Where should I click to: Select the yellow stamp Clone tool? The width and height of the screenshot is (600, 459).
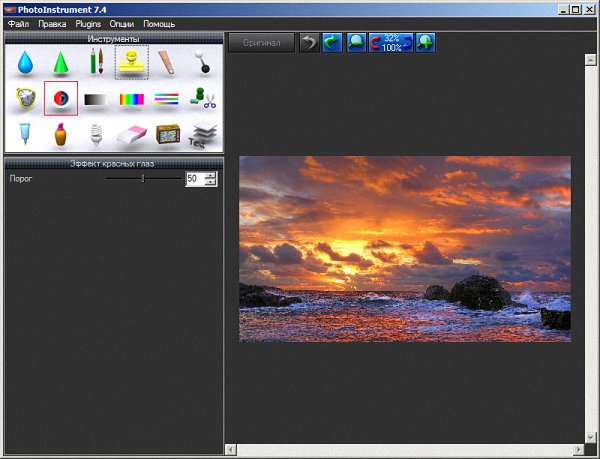(132, 62)
